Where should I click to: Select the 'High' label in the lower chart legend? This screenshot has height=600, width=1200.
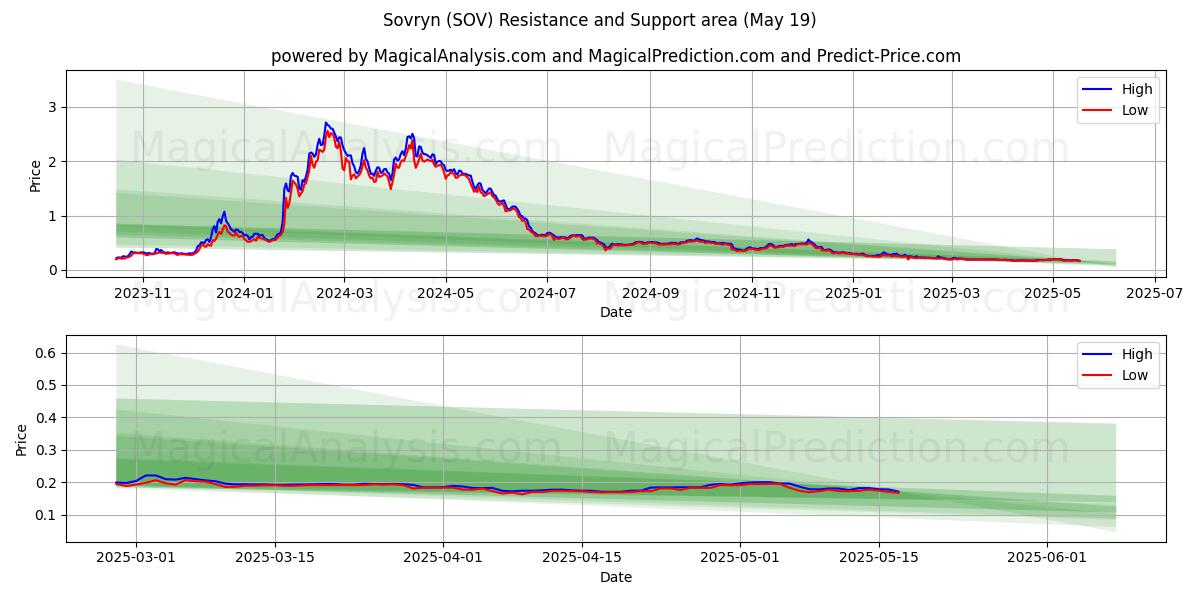[1137, 354]
